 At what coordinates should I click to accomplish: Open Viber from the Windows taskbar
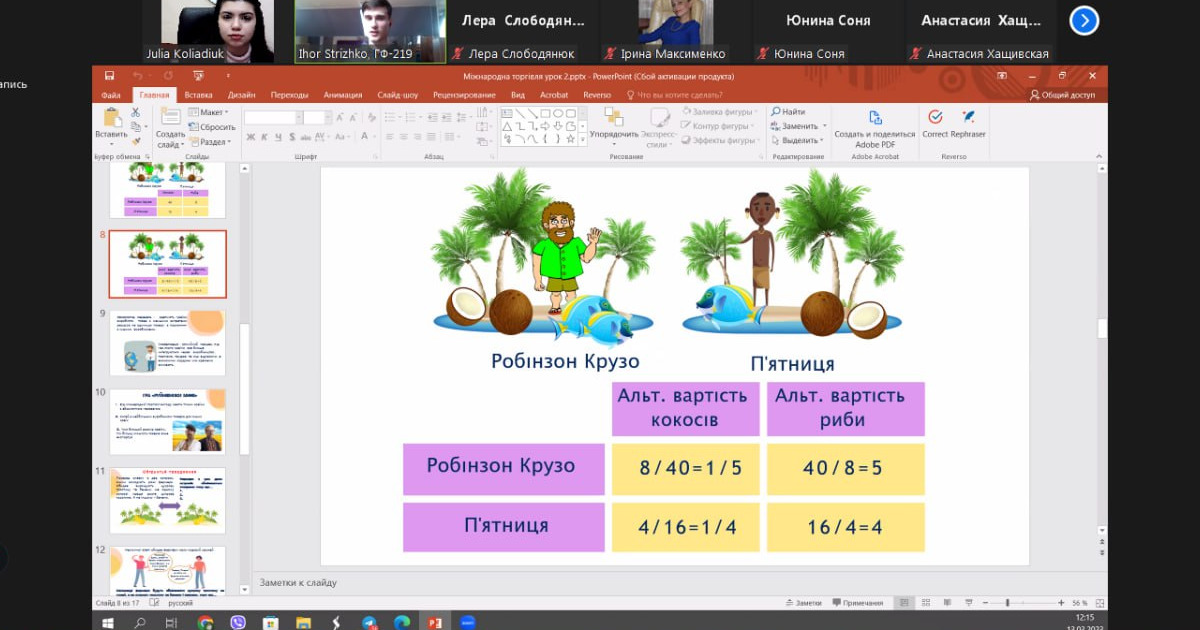coord(238,622)
